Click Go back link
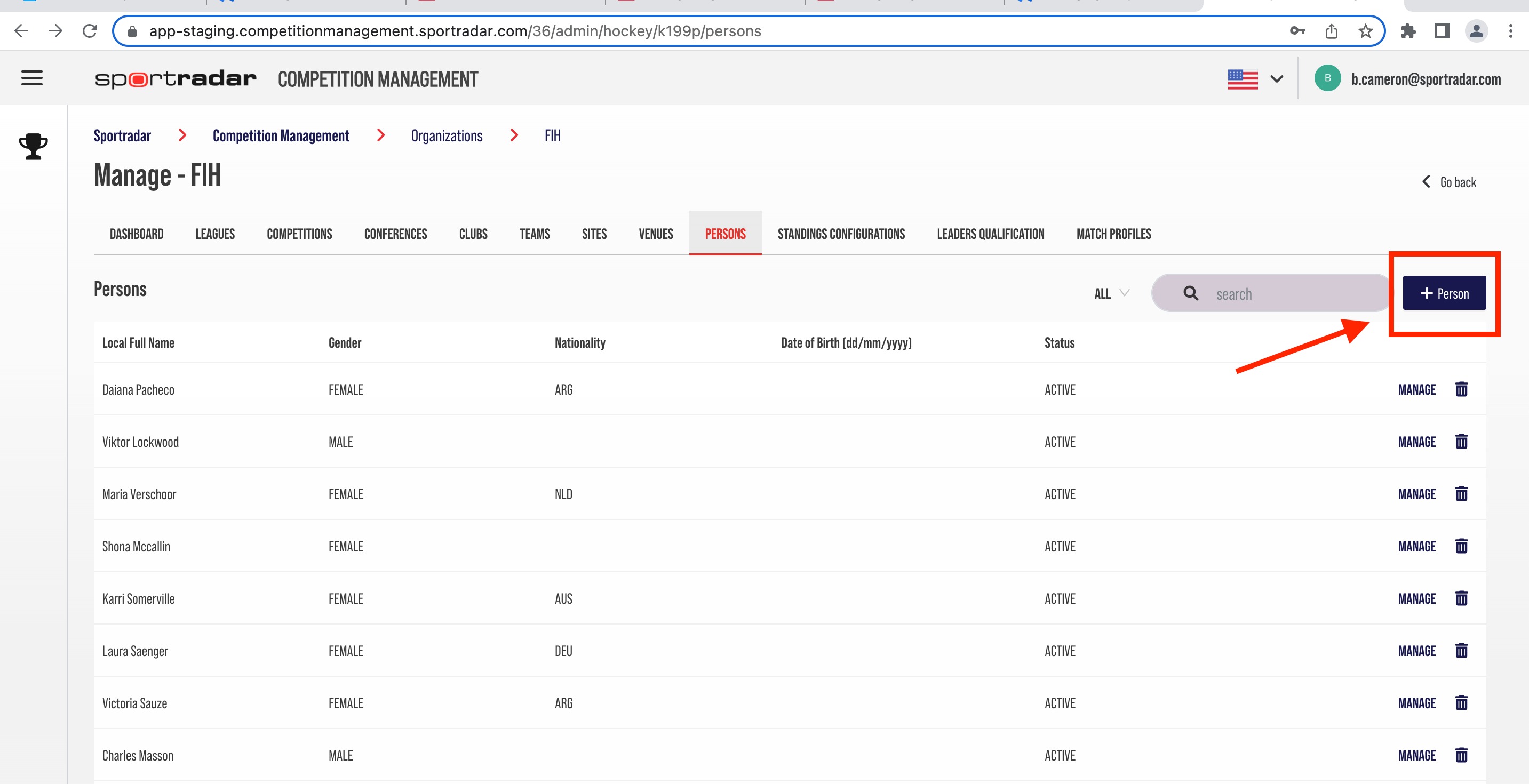This screenshot has height=784, width=1529. pos(1449,182)
